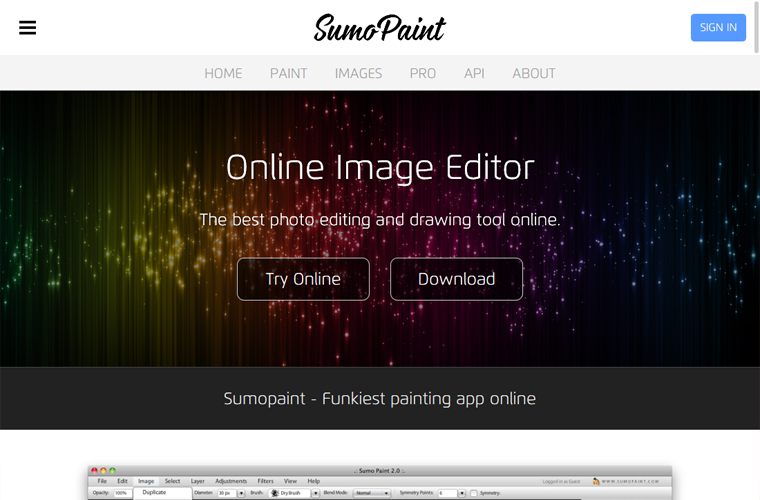This screenshot has height=500, width=760.
Task: Open Help menu in Sumo Paint preview
Action: [314, 481]
